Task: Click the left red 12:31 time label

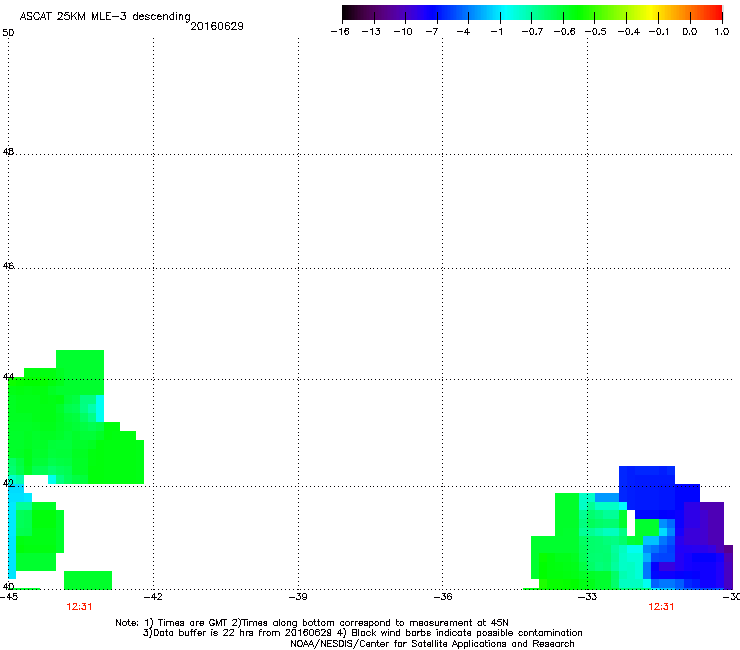Action: pos(79,607)
